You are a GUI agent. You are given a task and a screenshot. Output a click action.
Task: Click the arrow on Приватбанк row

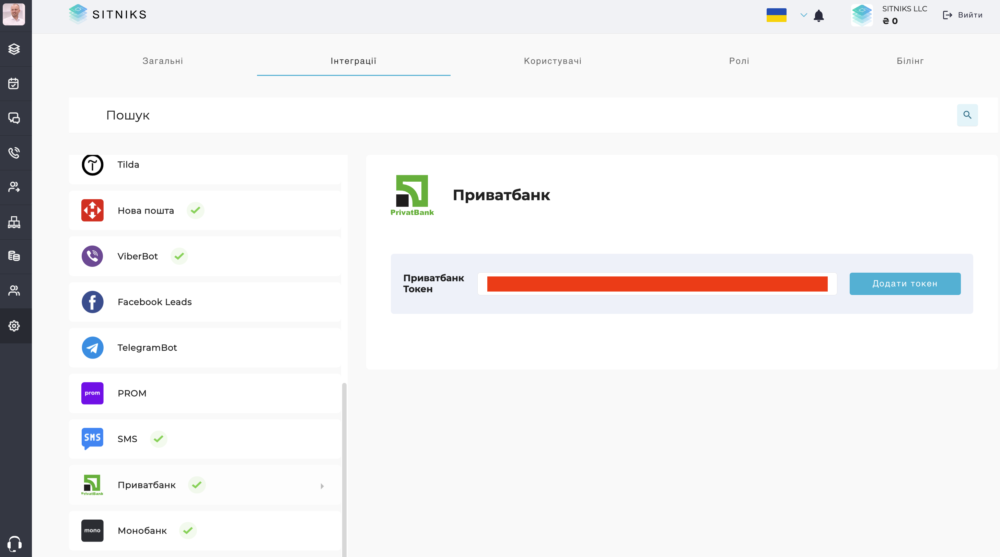322,486
